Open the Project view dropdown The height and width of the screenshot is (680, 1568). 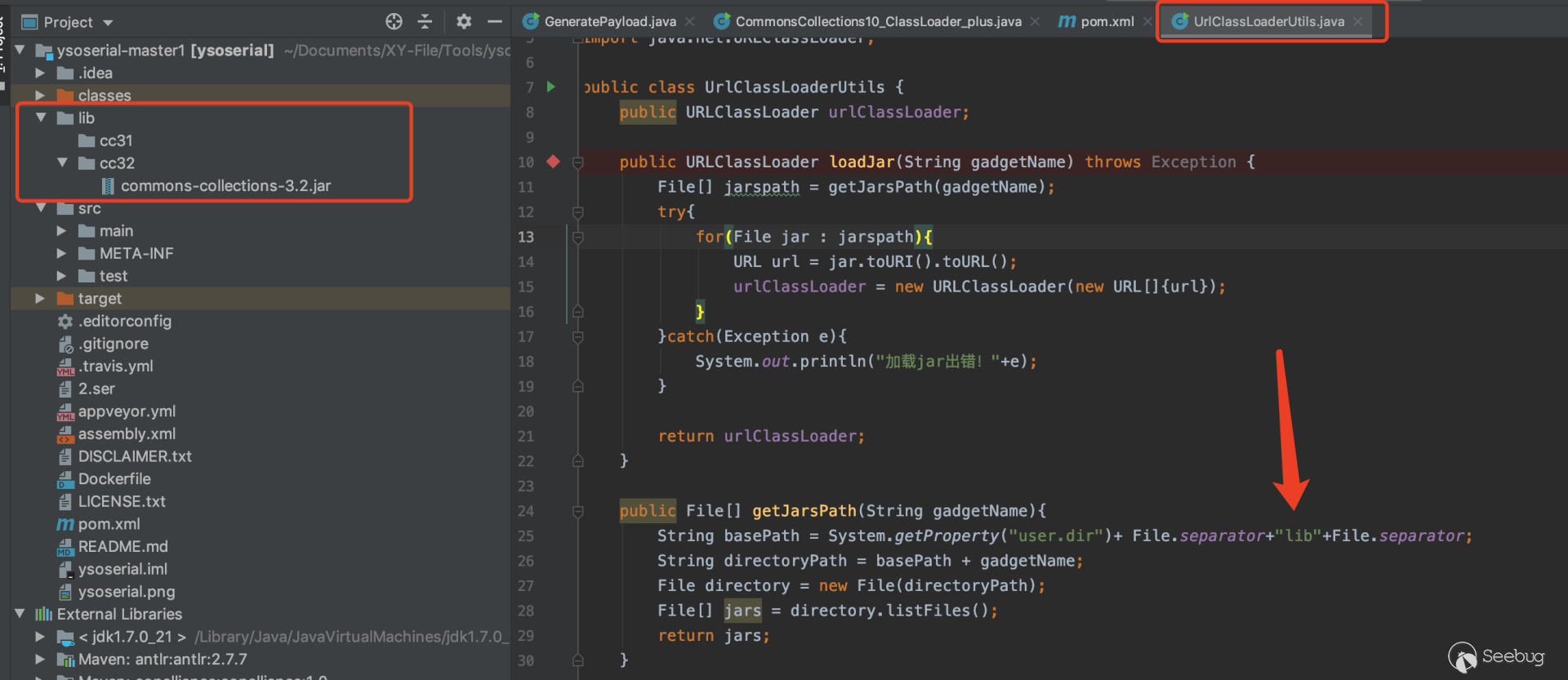pos(108,23)
